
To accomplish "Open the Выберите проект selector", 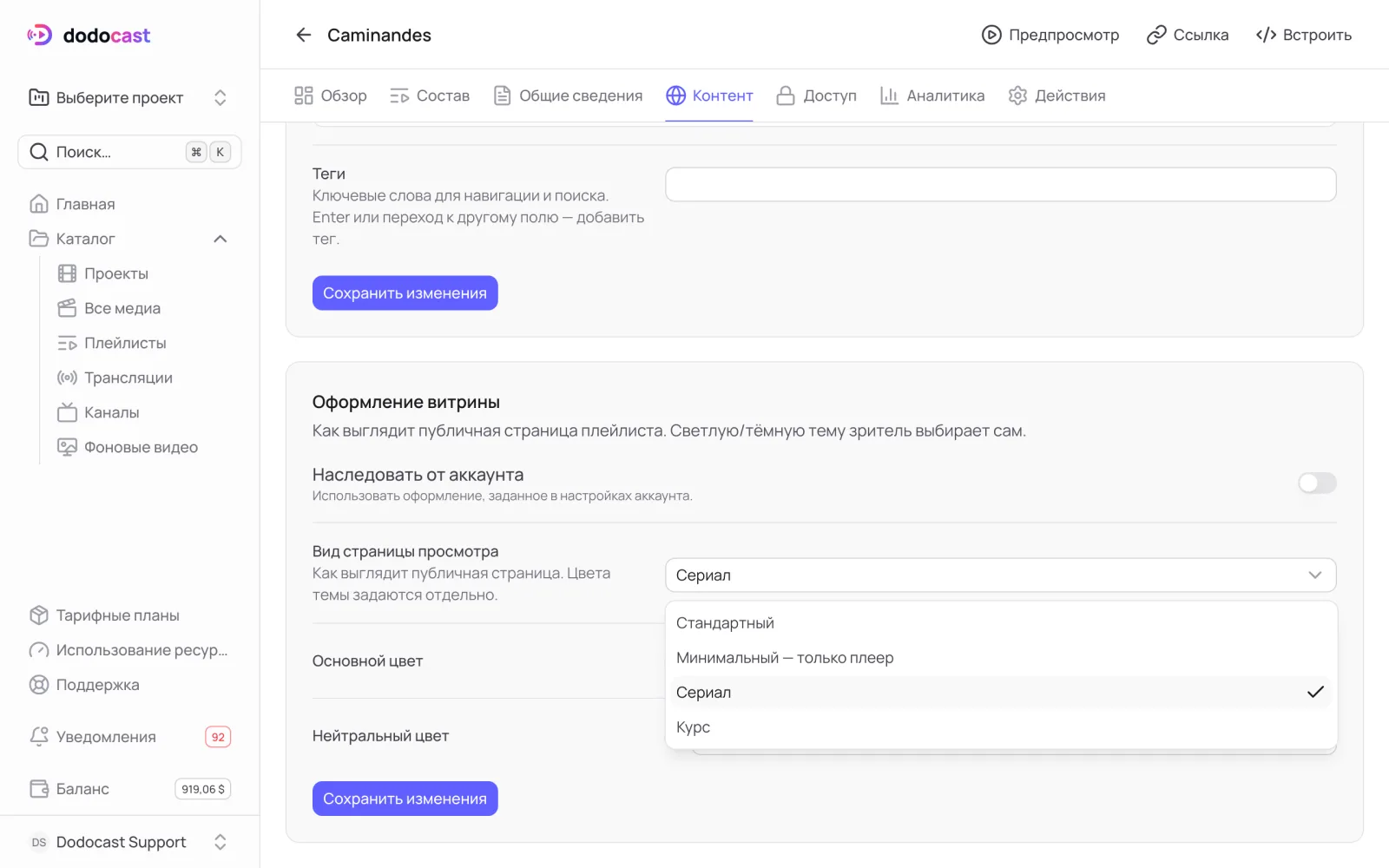I will tap(130, 97).
